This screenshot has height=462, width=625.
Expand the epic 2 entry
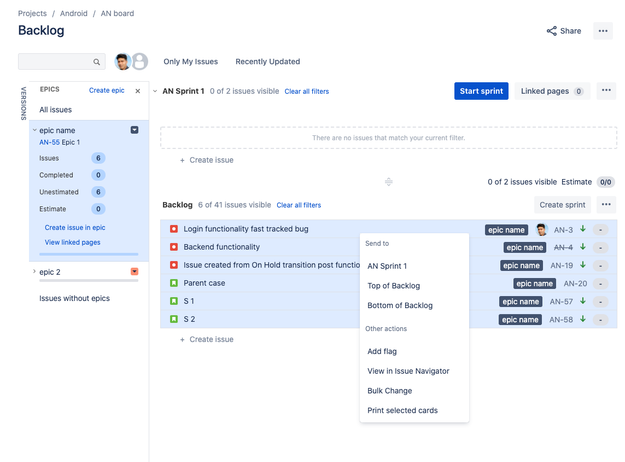[x=34, y=271]
